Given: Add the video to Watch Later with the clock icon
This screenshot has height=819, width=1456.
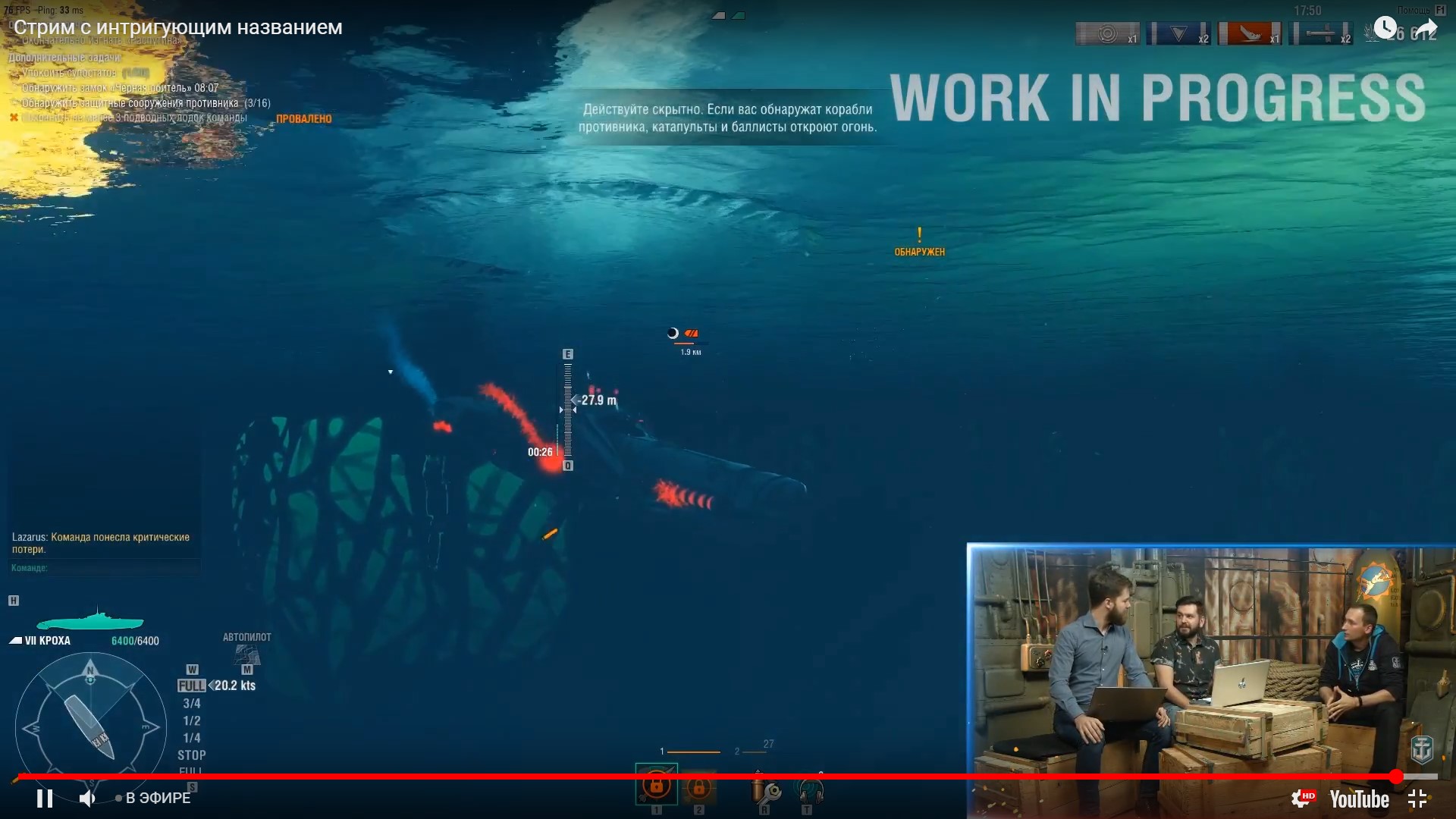Looking at the screenshot, I should pyautogui.click(x=1385, y=28).
